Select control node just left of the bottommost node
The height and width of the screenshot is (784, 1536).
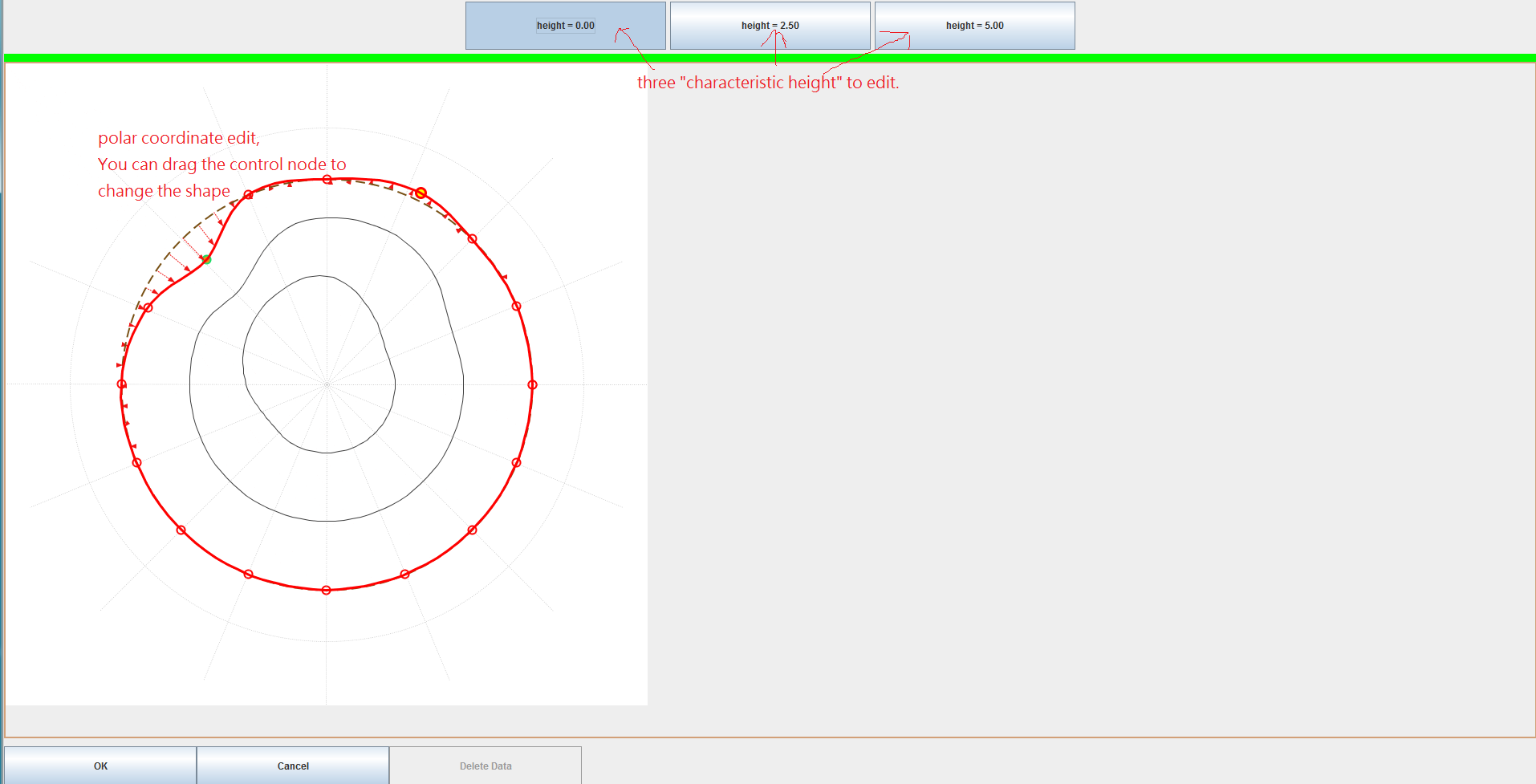tap(249, 574)
